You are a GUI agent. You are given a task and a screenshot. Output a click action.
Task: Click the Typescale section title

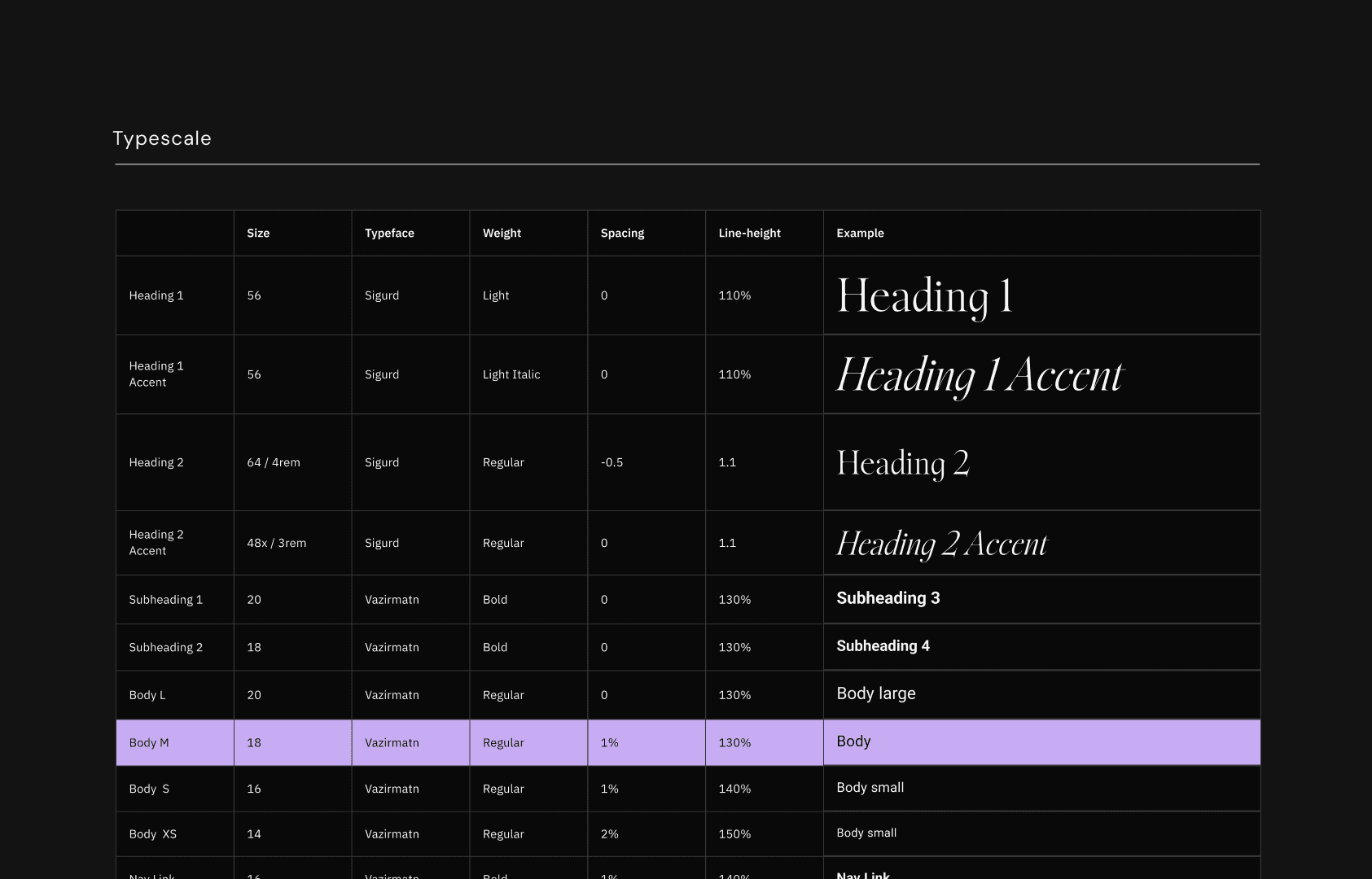pos(162,138)
